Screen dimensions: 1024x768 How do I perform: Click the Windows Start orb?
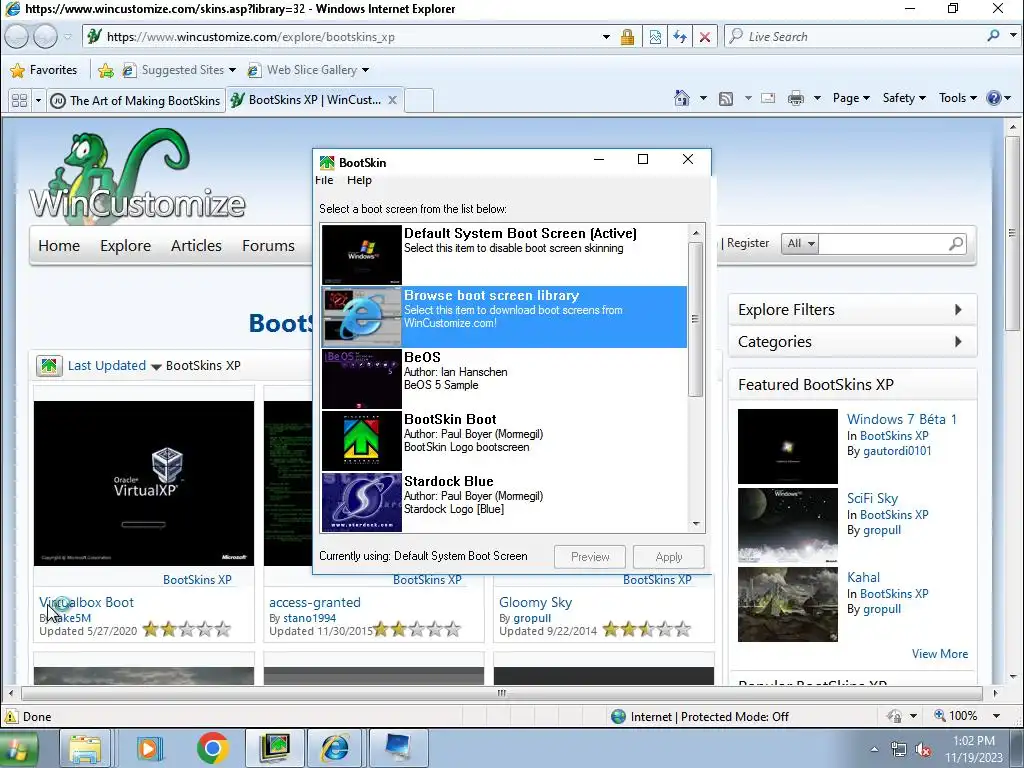coord(18,748)
